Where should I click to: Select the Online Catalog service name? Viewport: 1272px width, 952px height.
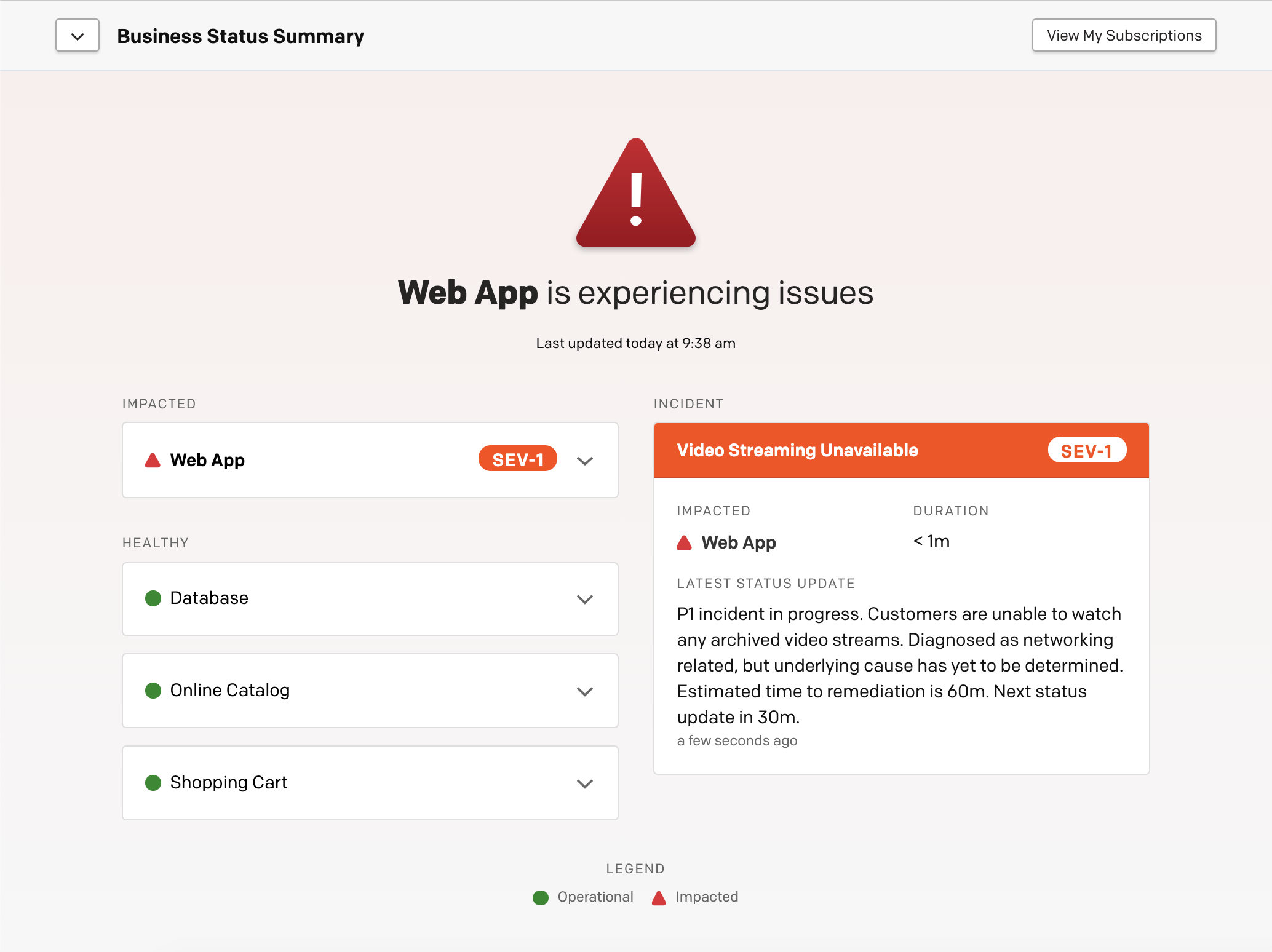[x=229, y=691]
